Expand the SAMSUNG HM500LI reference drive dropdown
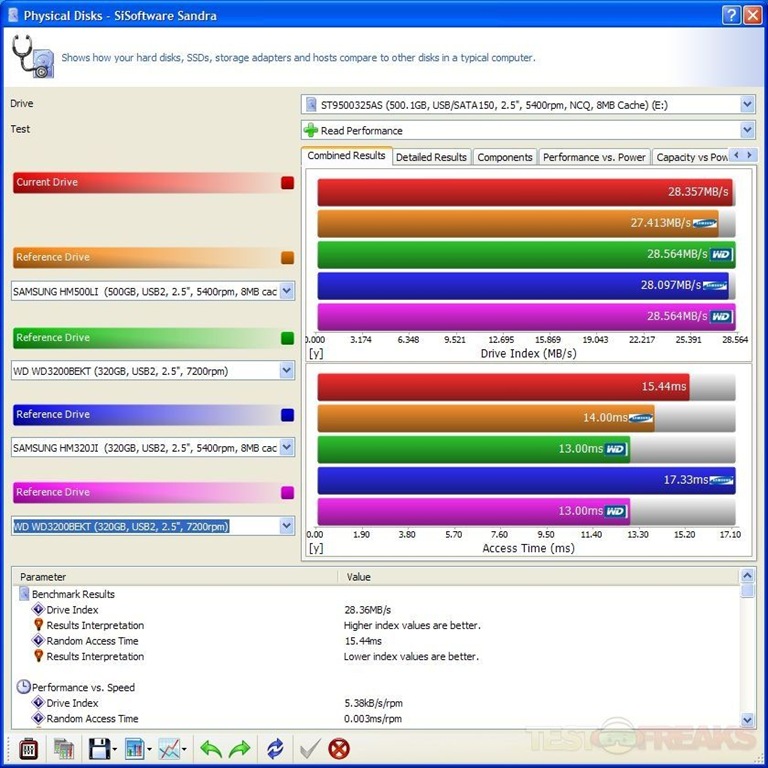Screen dimensions: 768x768 click(x=287, y=291)
